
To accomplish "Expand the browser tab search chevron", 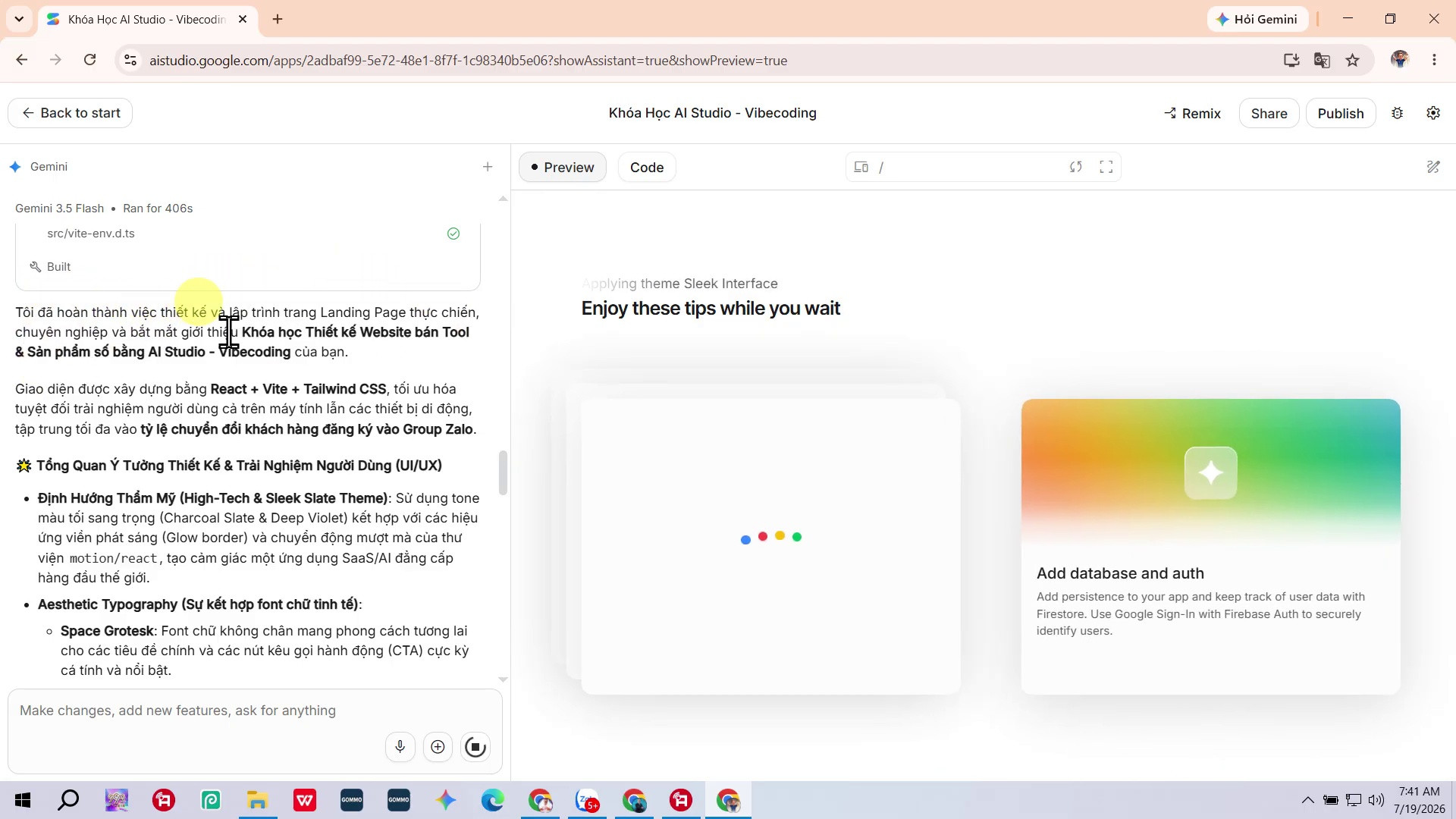I will click(19, 19).
